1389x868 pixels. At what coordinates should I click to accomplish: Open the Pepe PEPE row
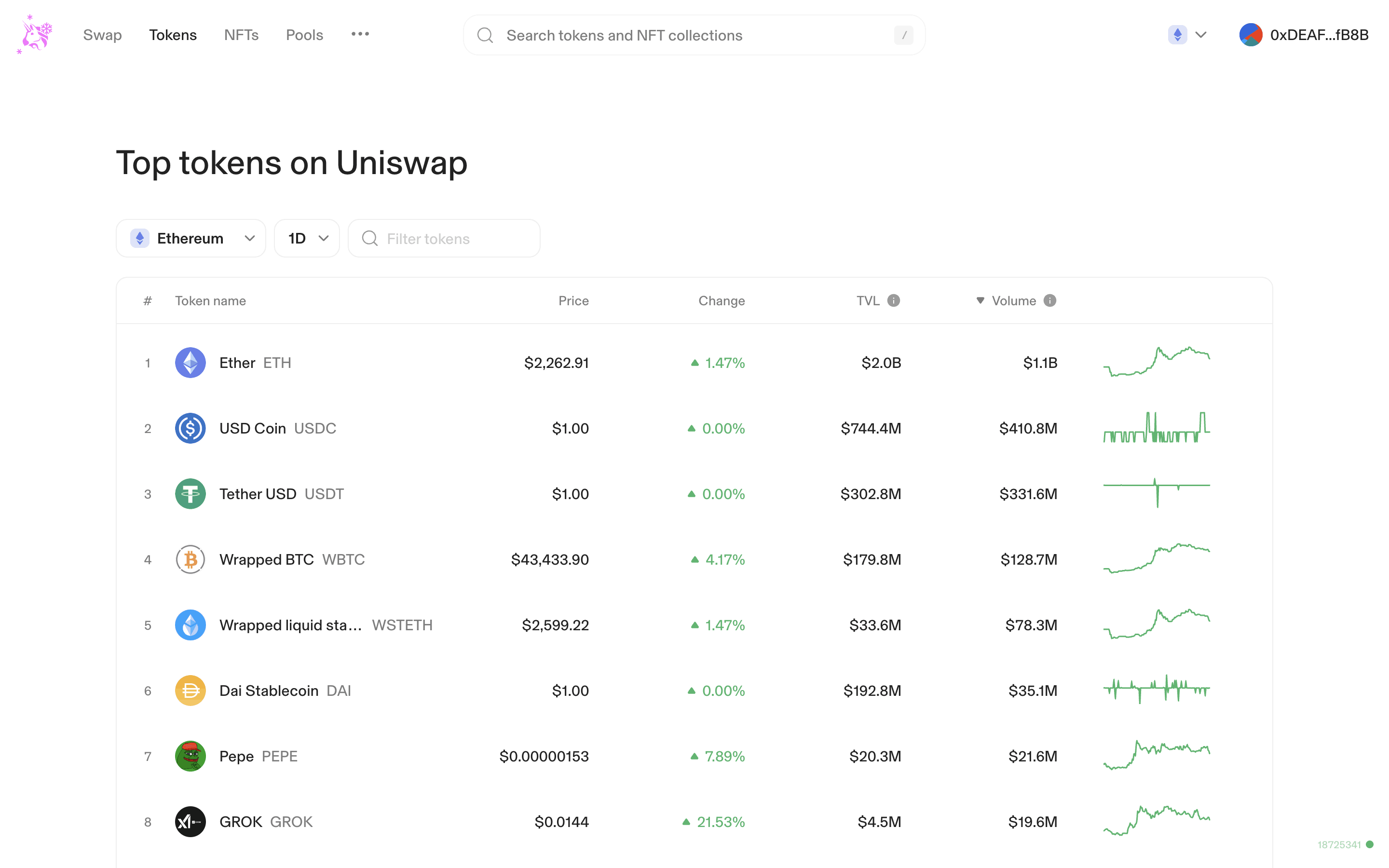click(694, 756)
